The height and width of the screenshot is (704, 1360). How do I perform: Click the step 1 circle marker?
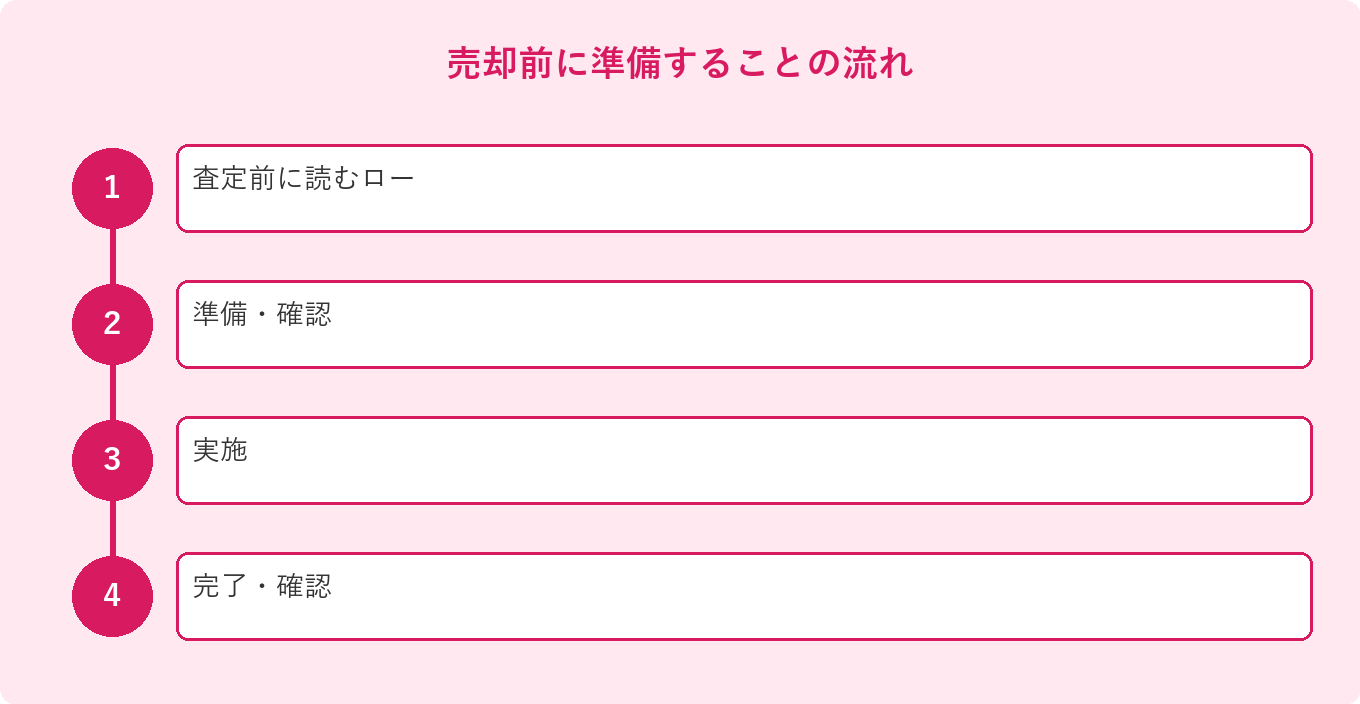[x=112, y=188]
